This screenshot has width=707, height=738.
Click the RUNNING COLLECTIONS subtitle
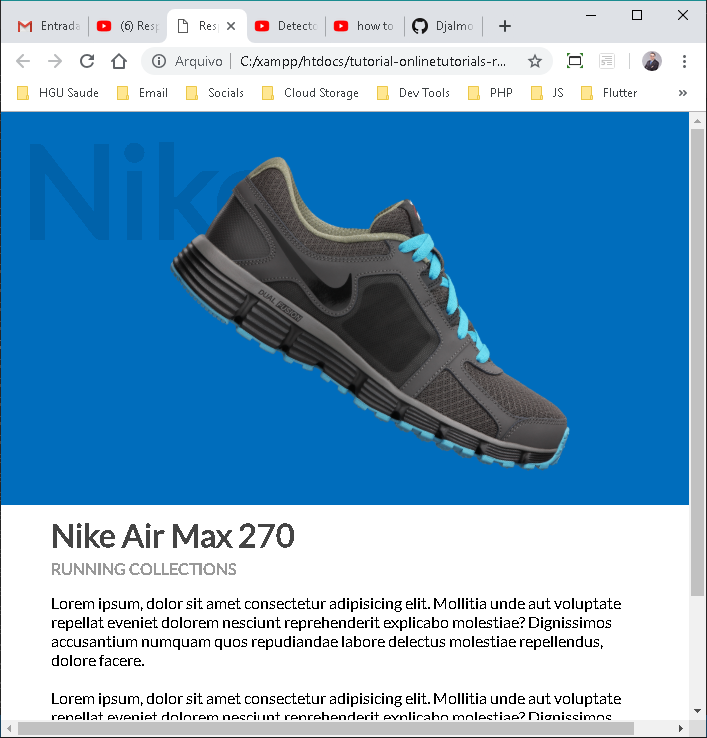[144, 569]
